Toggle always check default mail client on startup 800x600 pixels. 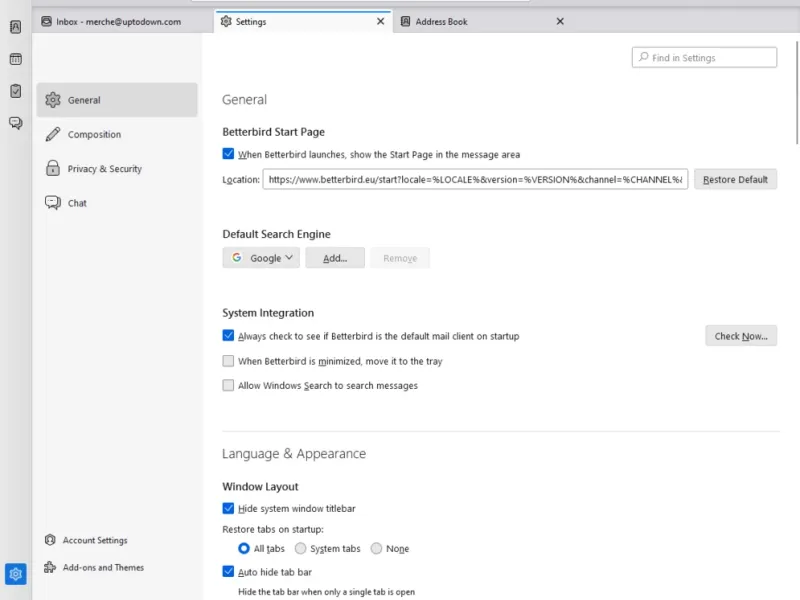point(228,336)
